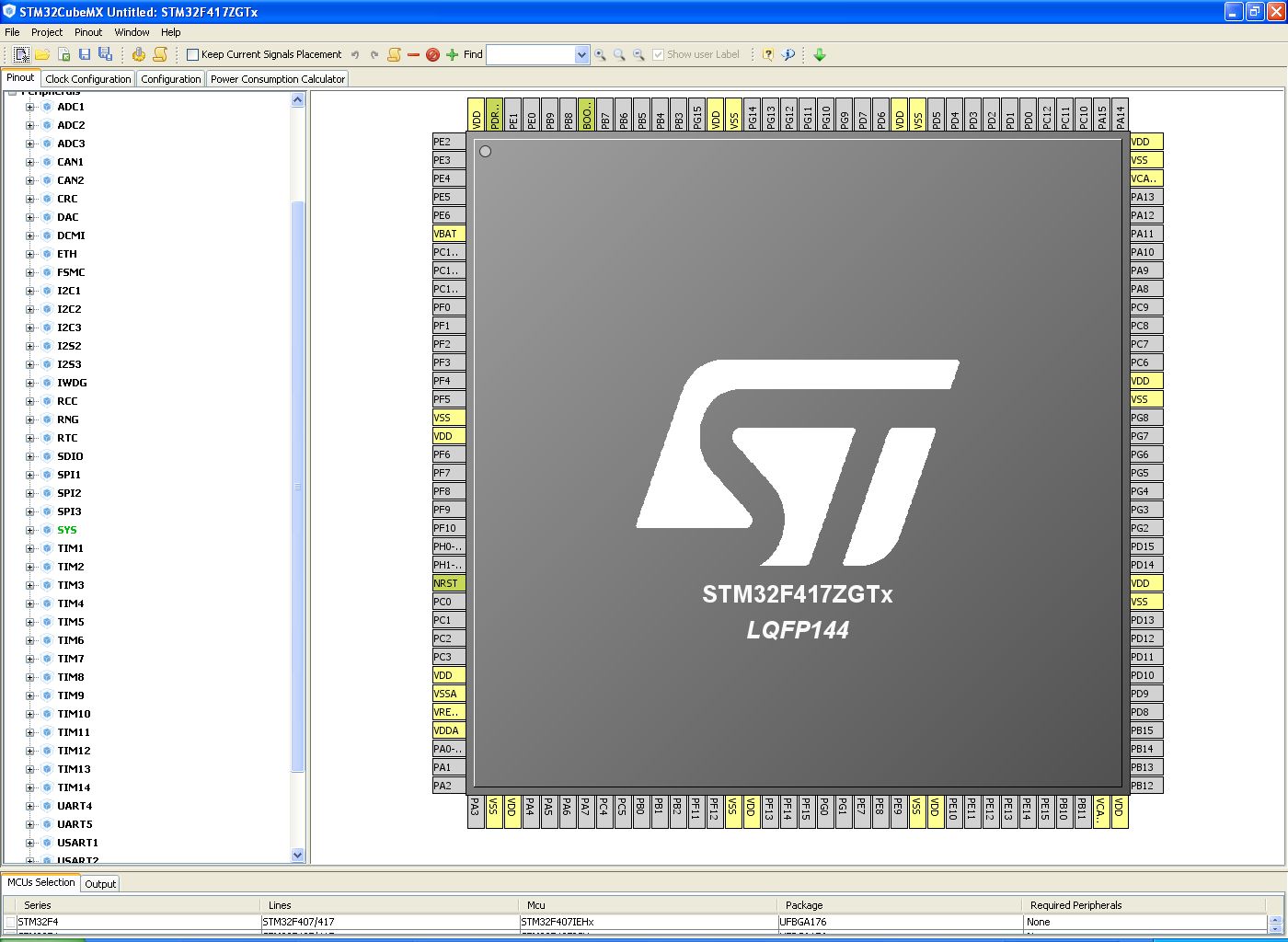Click the help question mark toolbar icon
Screen dimensions: 1288x942
coord(768,55)
